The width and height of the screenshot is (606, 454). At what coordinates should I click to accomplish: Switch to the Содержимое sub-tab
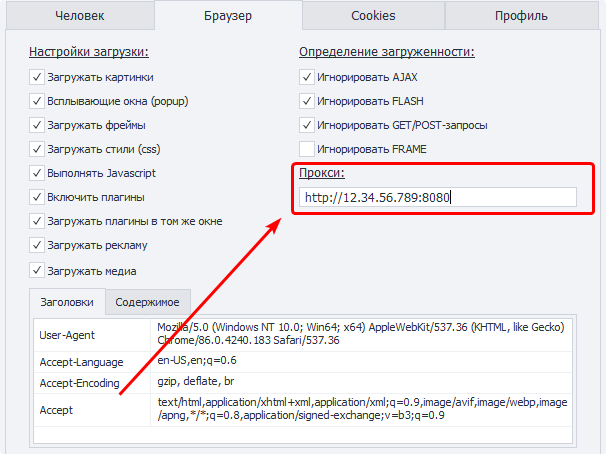point(147,302)
